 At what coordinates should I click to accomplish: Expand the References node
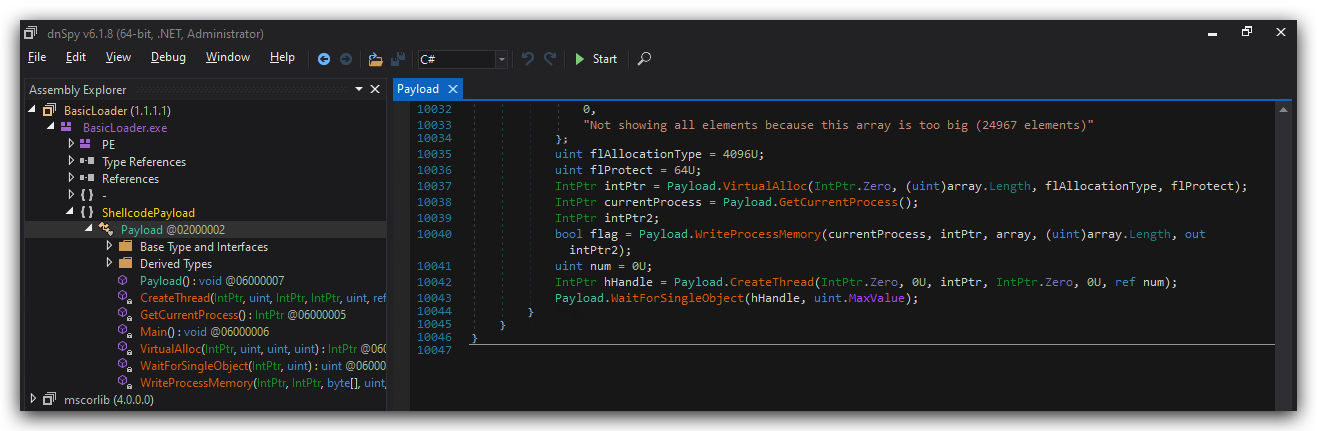(x=70, y=178)
